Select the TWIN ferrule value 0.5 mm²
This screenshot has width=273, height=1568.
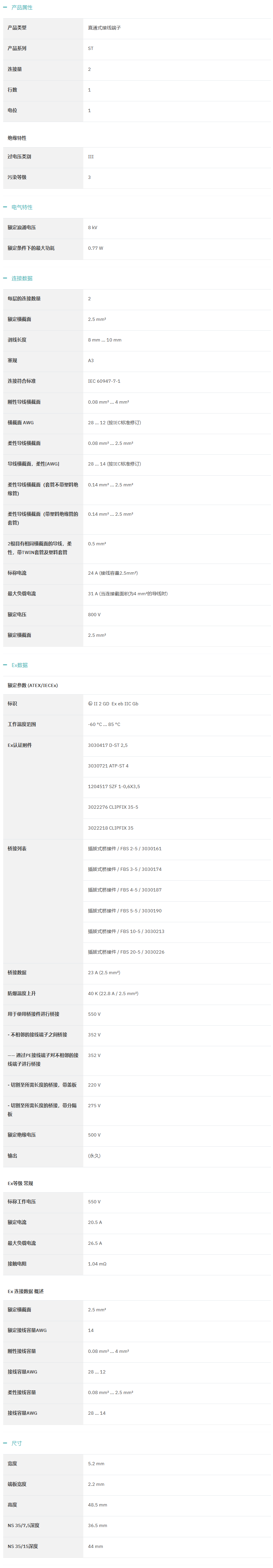click(97, 544)
